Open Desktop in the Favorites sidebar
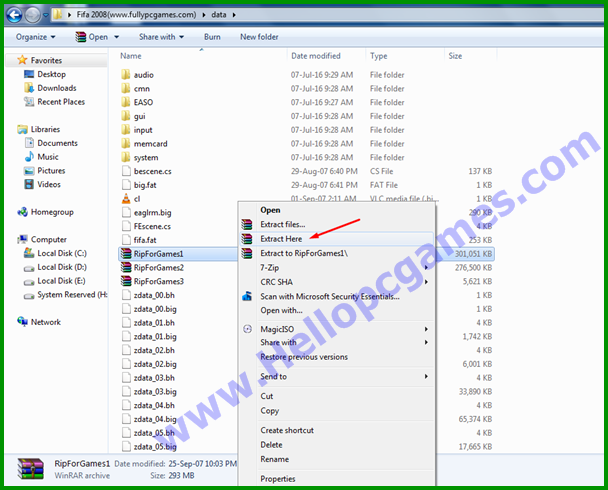608x490 pixels. (51, 74)
